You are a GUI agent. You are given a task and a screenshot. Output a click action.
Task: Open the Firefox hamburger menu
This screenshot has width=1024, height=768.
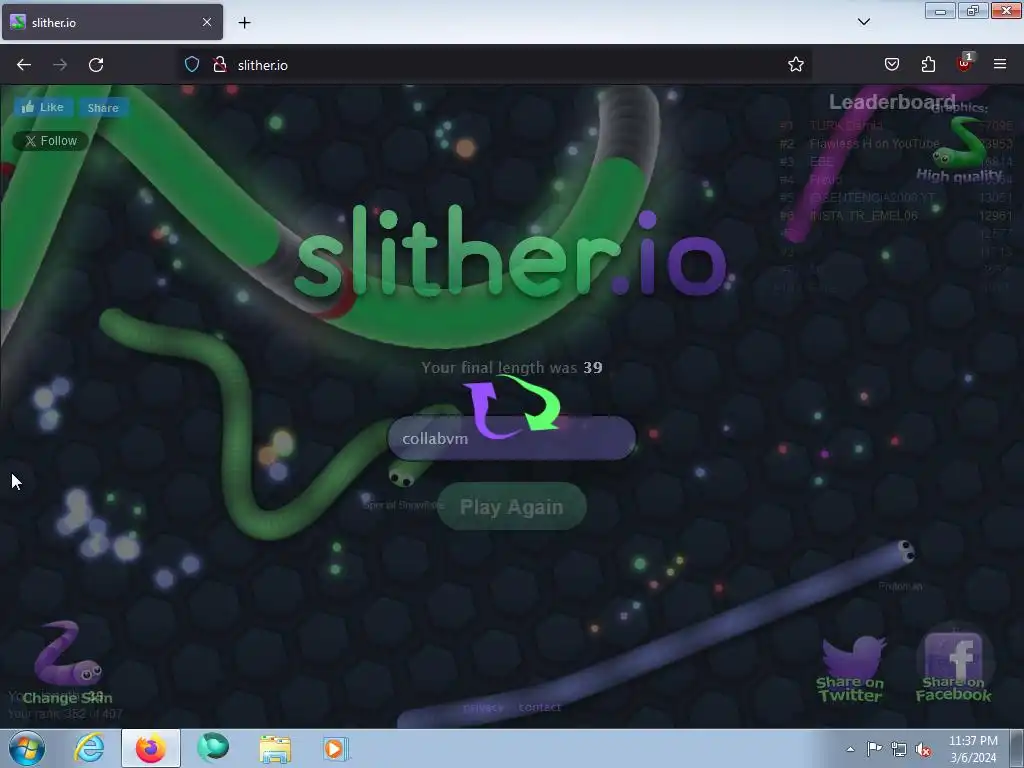click(x=1000, y=64)
